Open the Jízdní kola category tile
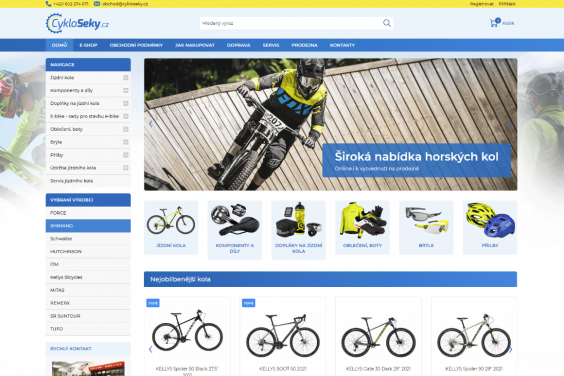 tap(171, 227)
